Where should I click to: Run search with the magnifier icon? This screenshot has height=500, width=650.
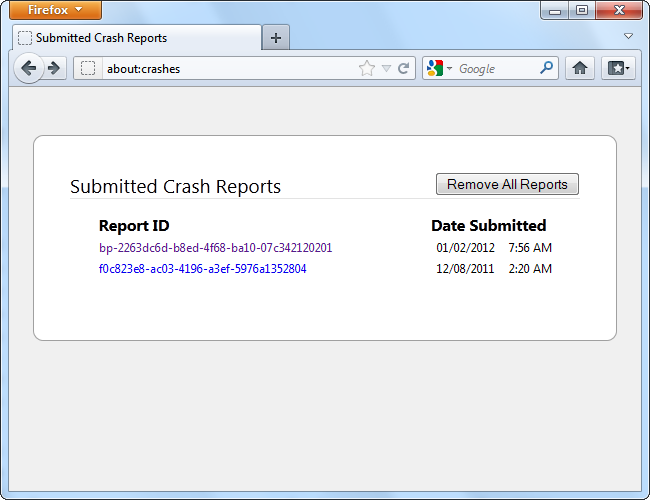[546, 68]
